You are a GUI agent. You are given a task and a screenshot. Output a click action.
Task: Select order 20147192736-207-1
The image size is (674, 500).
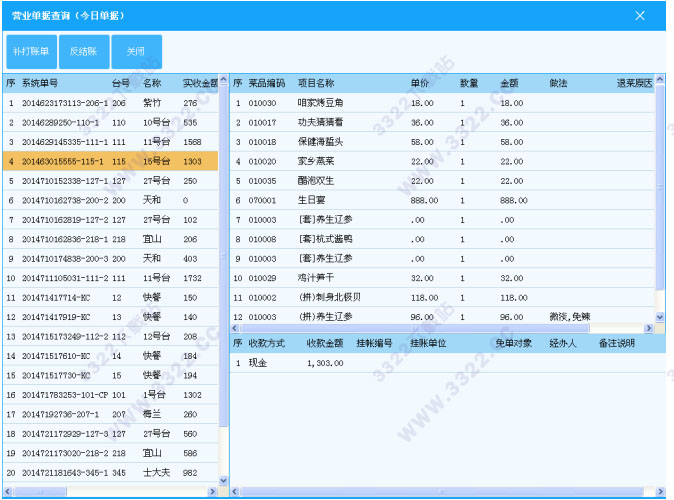pyautogui.click(x=111, y=414)
